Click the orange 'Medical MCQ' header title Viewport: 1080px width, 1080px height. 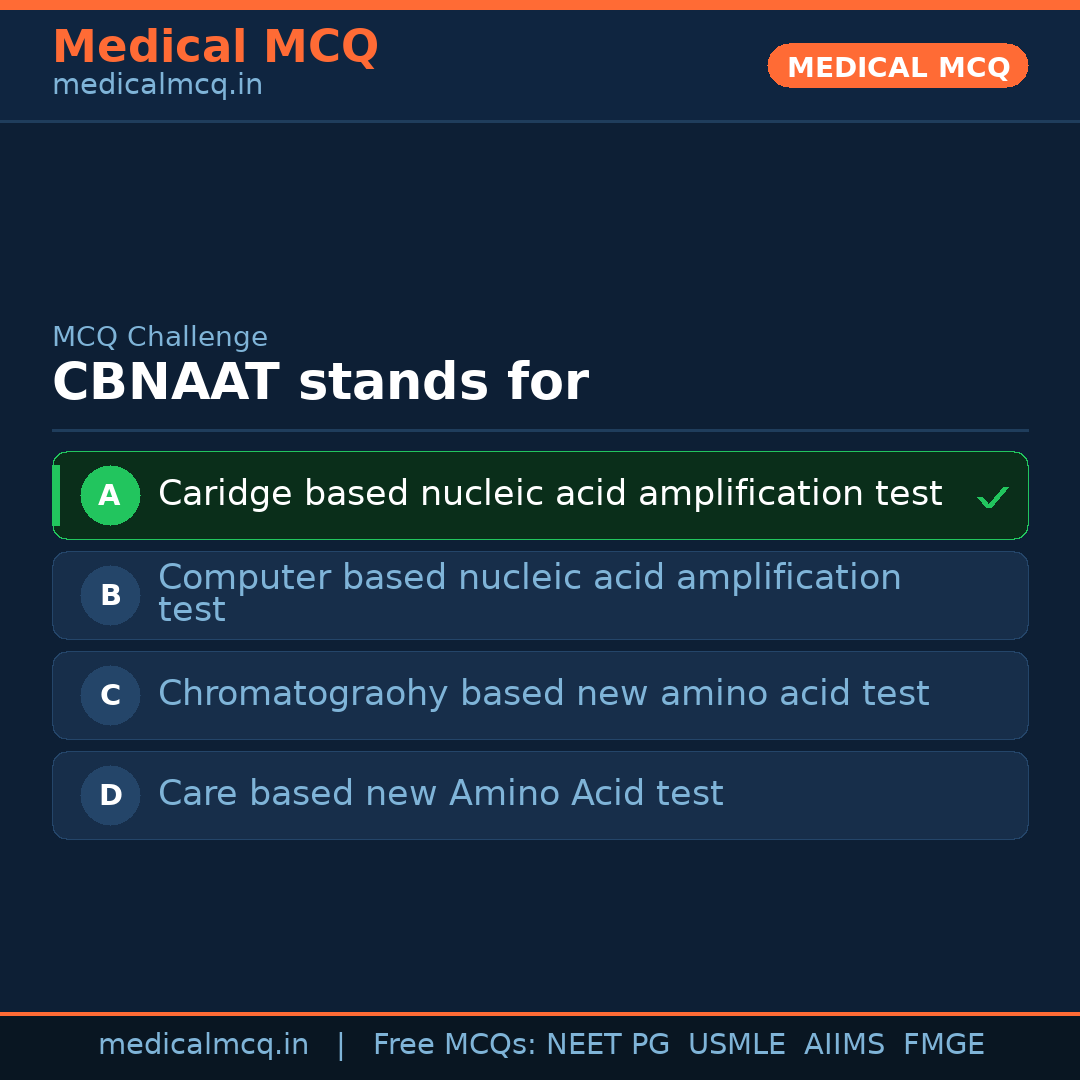click(215, 47)
